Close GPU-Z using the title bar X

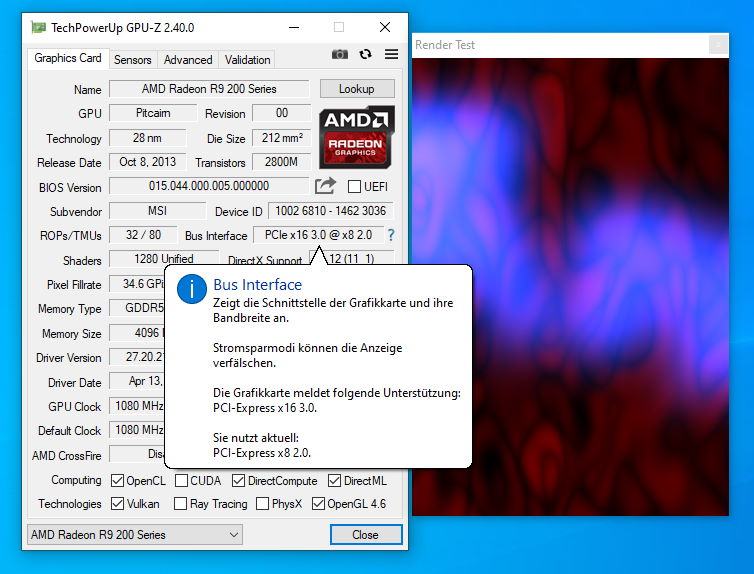coord(385,27)
